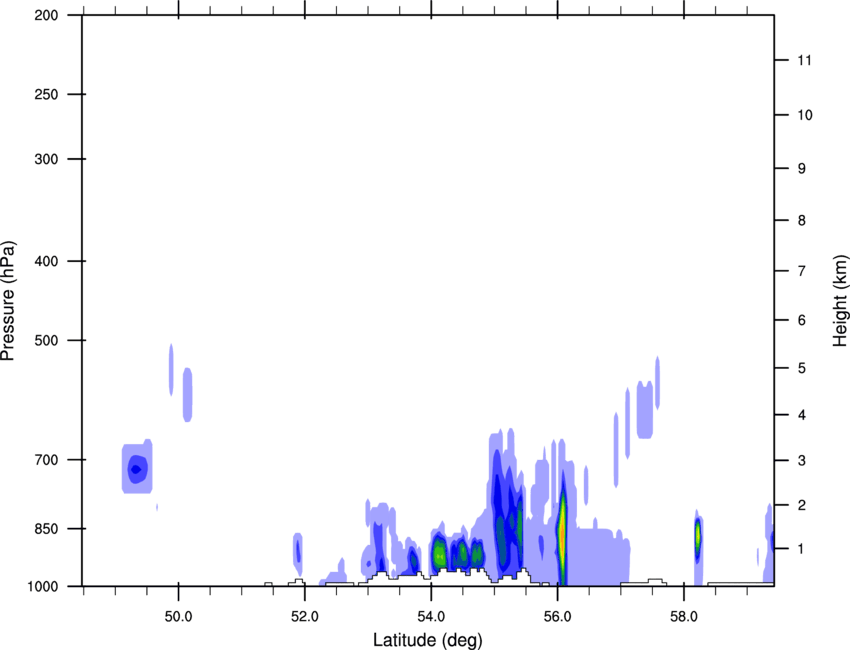The height and width of the screenshot is (650, 850).
Task: Click the 2 km height label
Action: [x=801, y=505]
